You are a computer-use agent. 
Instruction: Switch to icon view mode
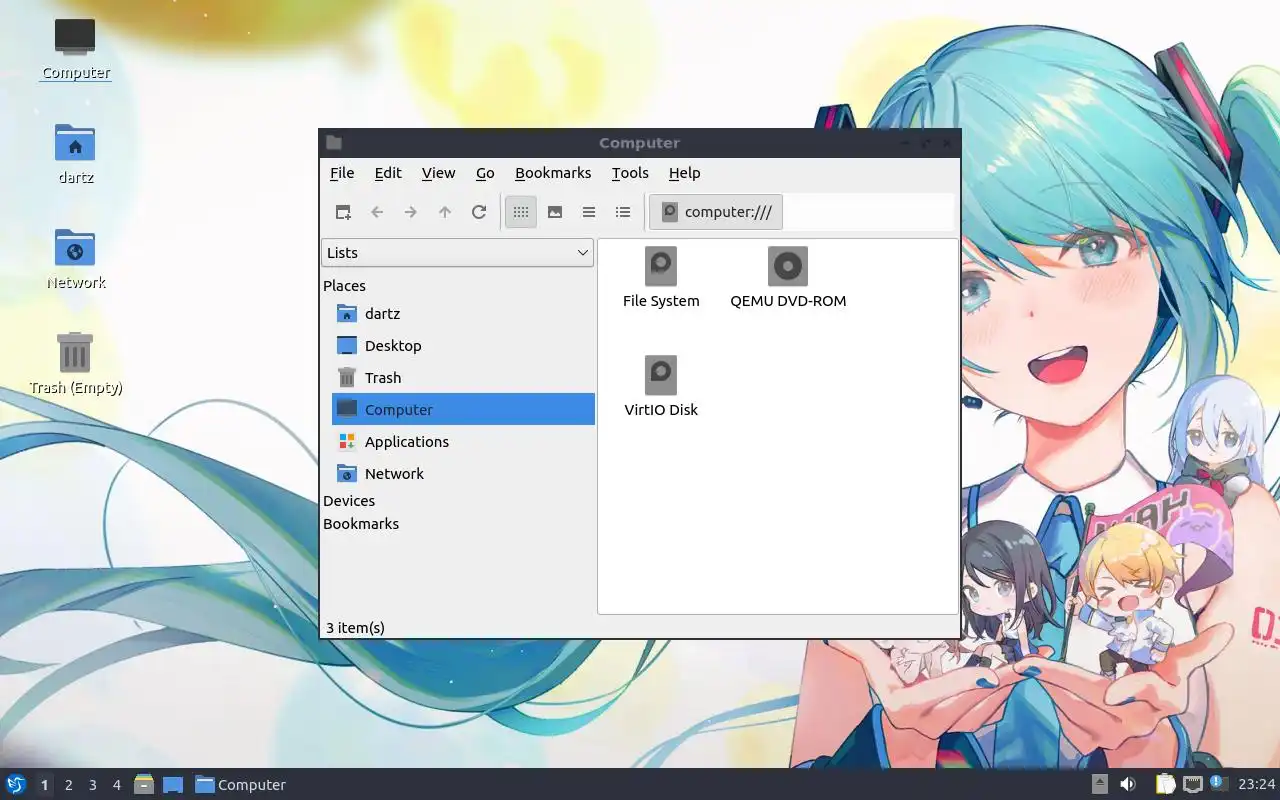point(521,212)
